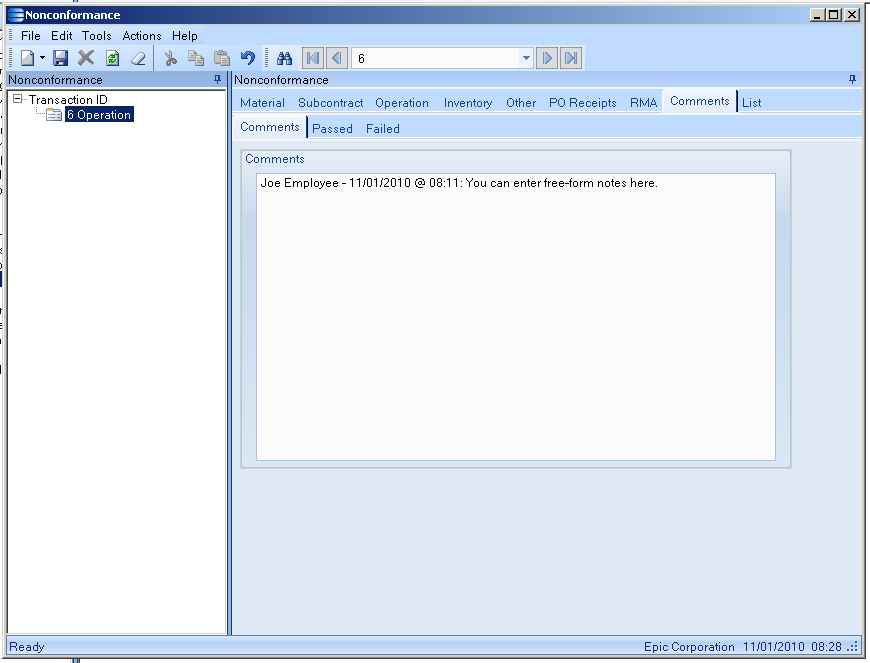Click the Nonconformance window title bar icon
870x663 pixels.
[x=16, y=15]
